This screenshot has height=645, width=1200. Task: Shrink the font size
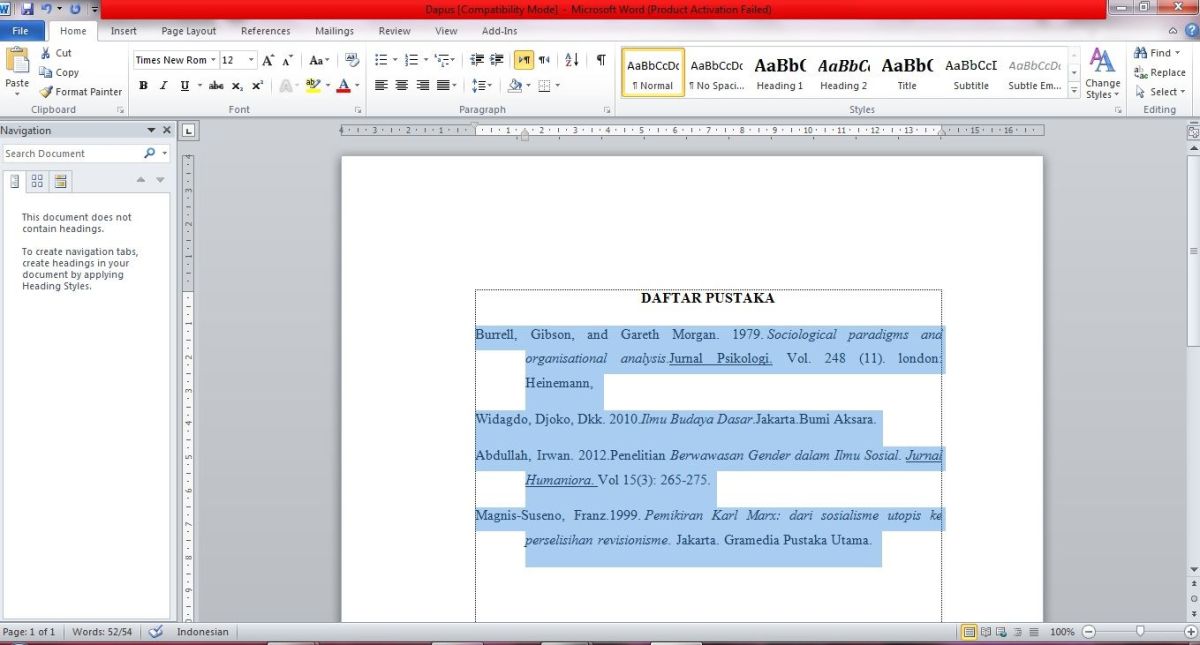287,60
